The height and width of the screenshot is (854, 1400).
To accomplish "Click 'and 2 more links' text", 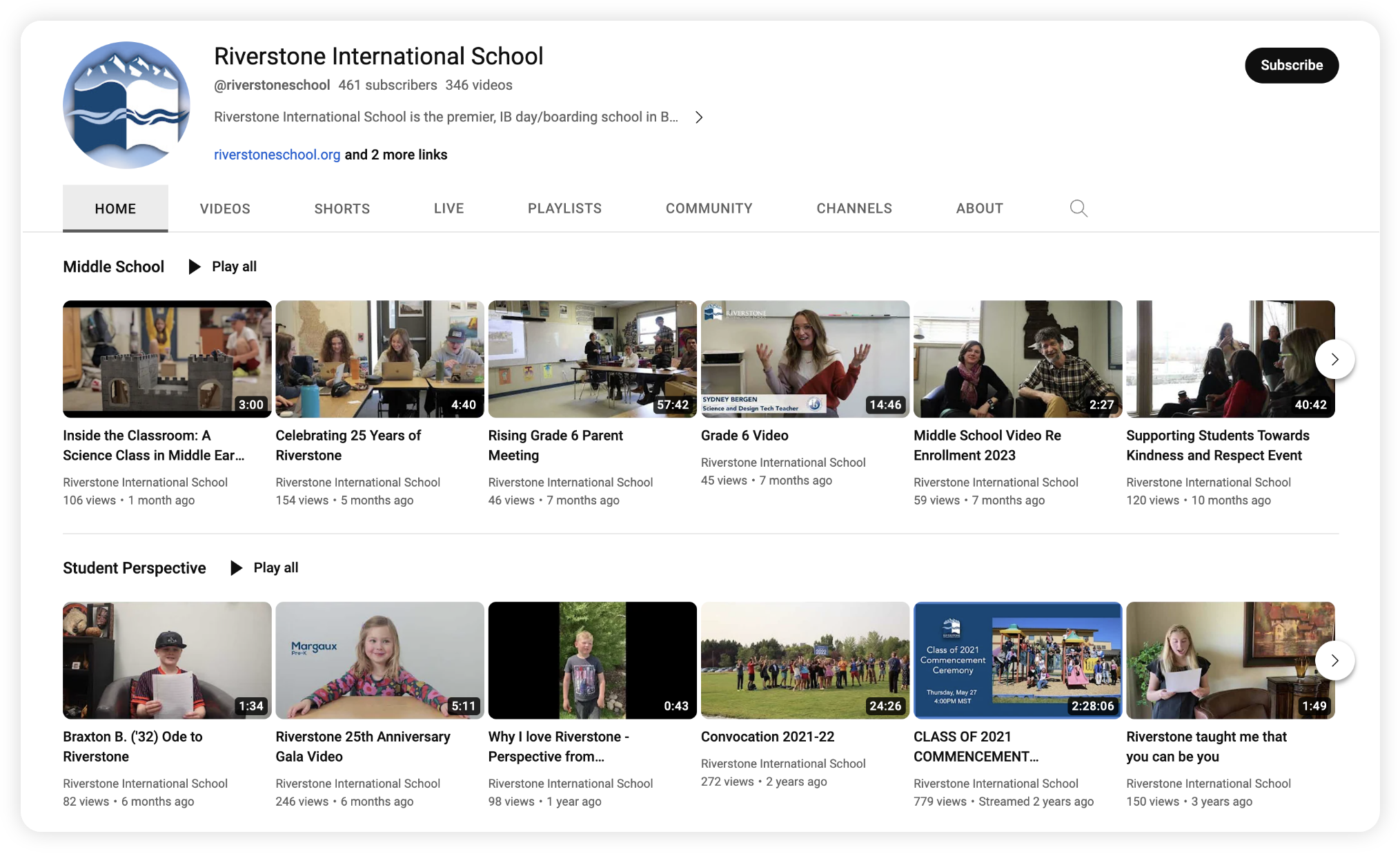I will point(396,155).
